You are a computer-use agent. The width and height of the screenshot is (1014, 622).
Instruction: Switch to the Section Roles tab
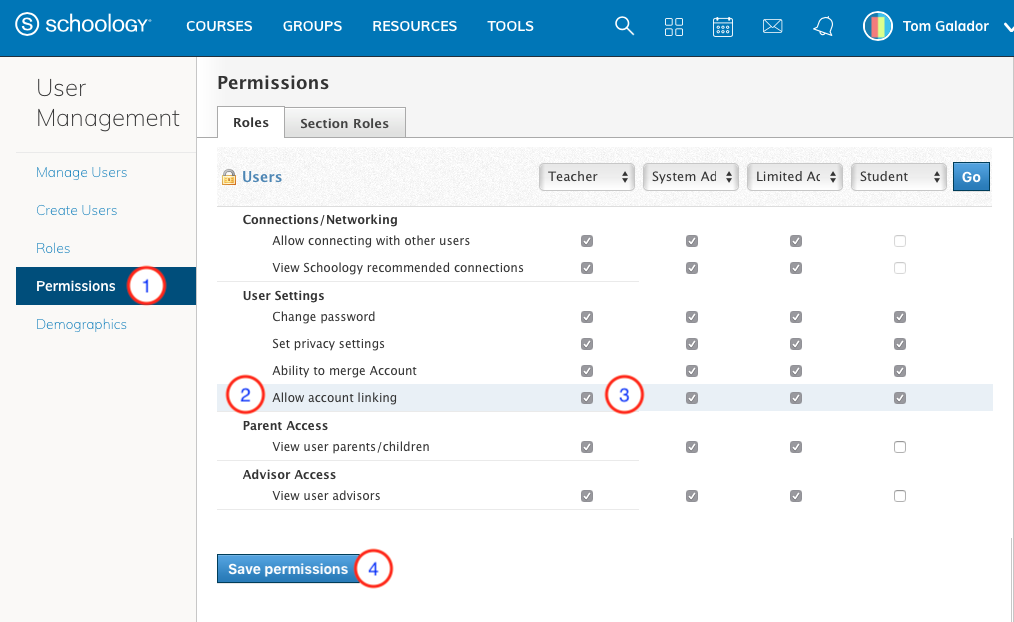(x=344, y=122)
